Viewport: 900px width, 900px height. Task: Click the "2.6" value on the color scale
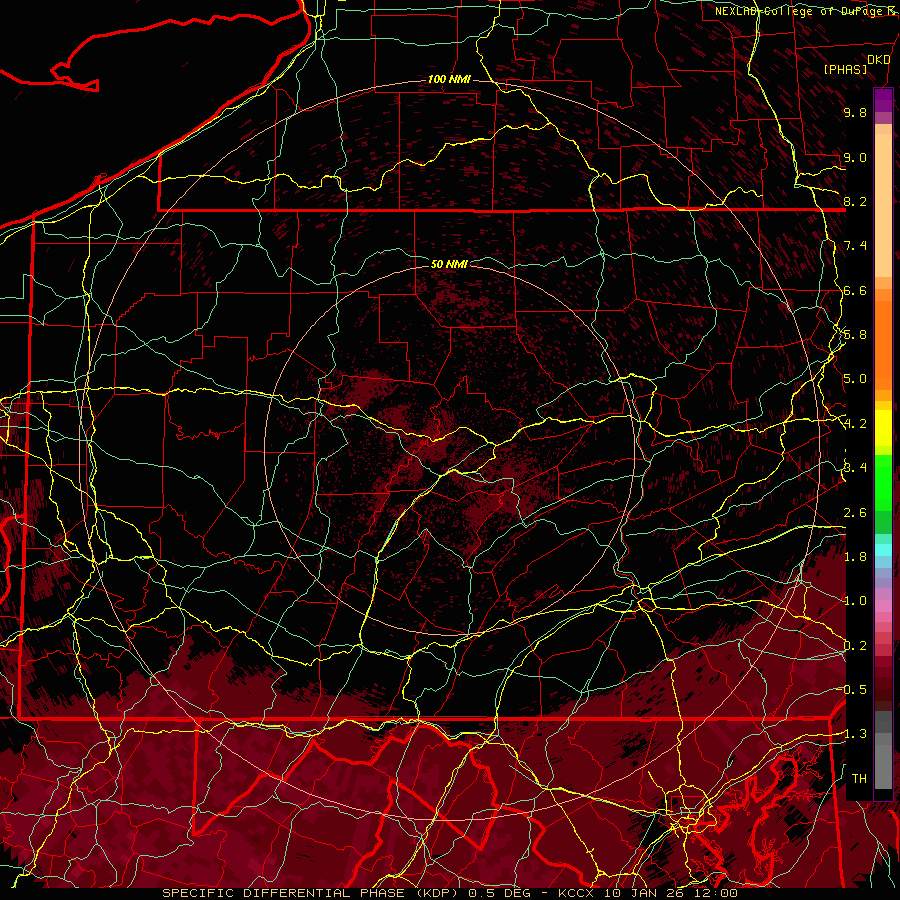pyautogui.click(x=855, y=513)
